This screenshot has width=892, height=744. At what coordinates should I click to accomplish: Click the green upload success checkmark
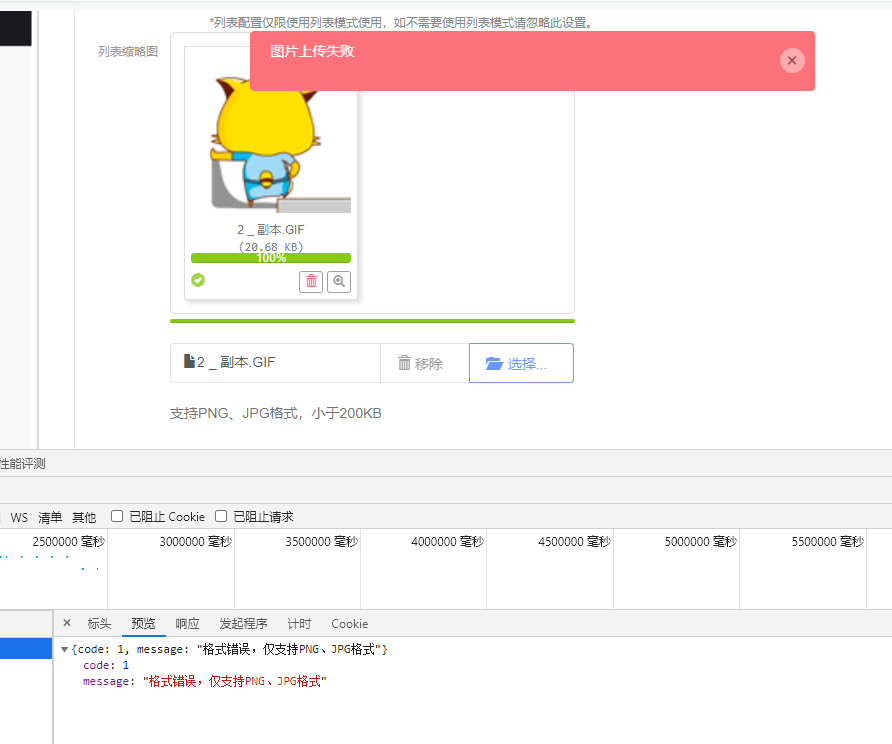point(198,280)
